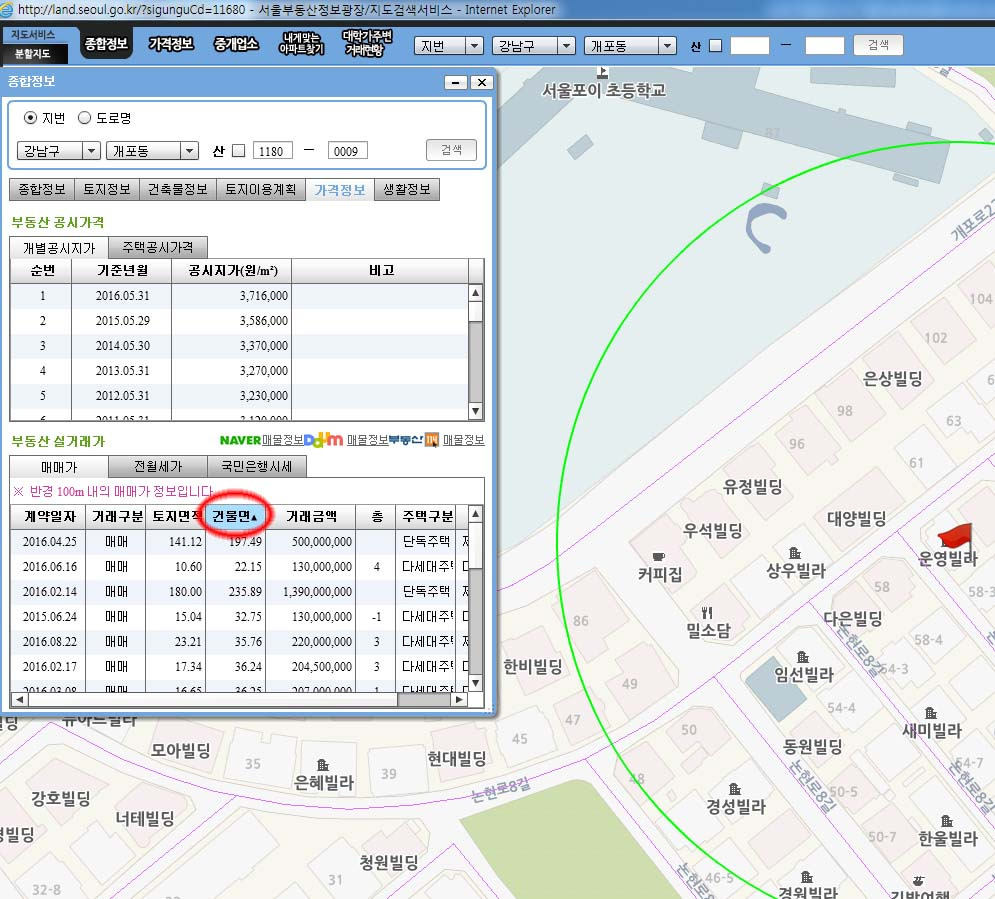The height and width of the screenshot is (899, 995).
Task: Open the 개포동 dropdown in the panel
Action: pyautogui.click(x=152, y=151)
